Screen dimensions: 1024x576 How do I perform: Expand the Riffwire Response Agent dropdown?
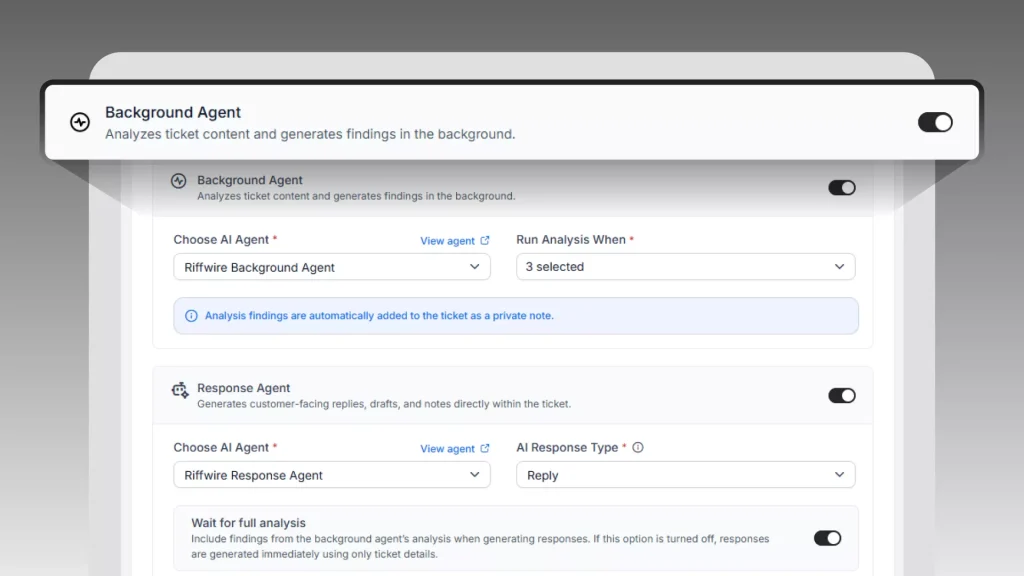click(332, 475)
